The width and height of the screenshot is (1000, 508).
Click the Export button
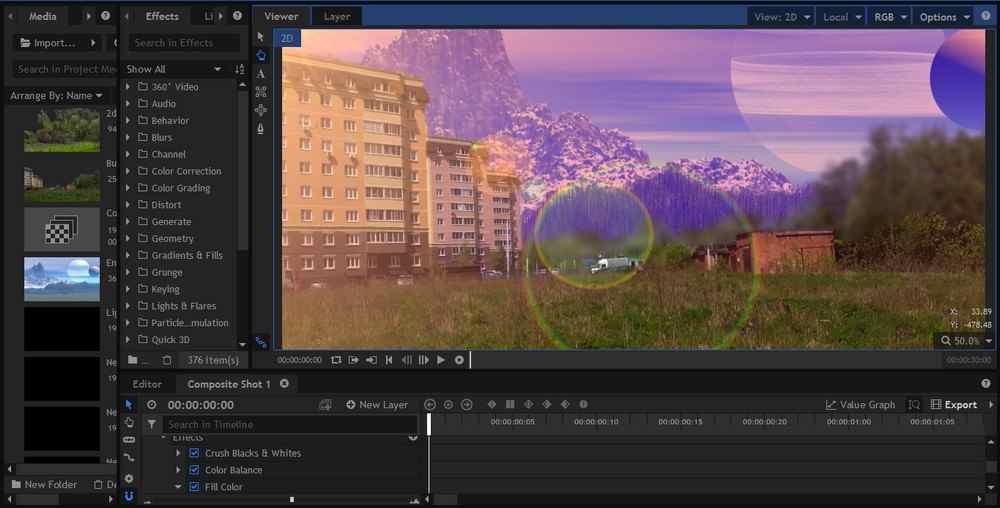[954, 405]
